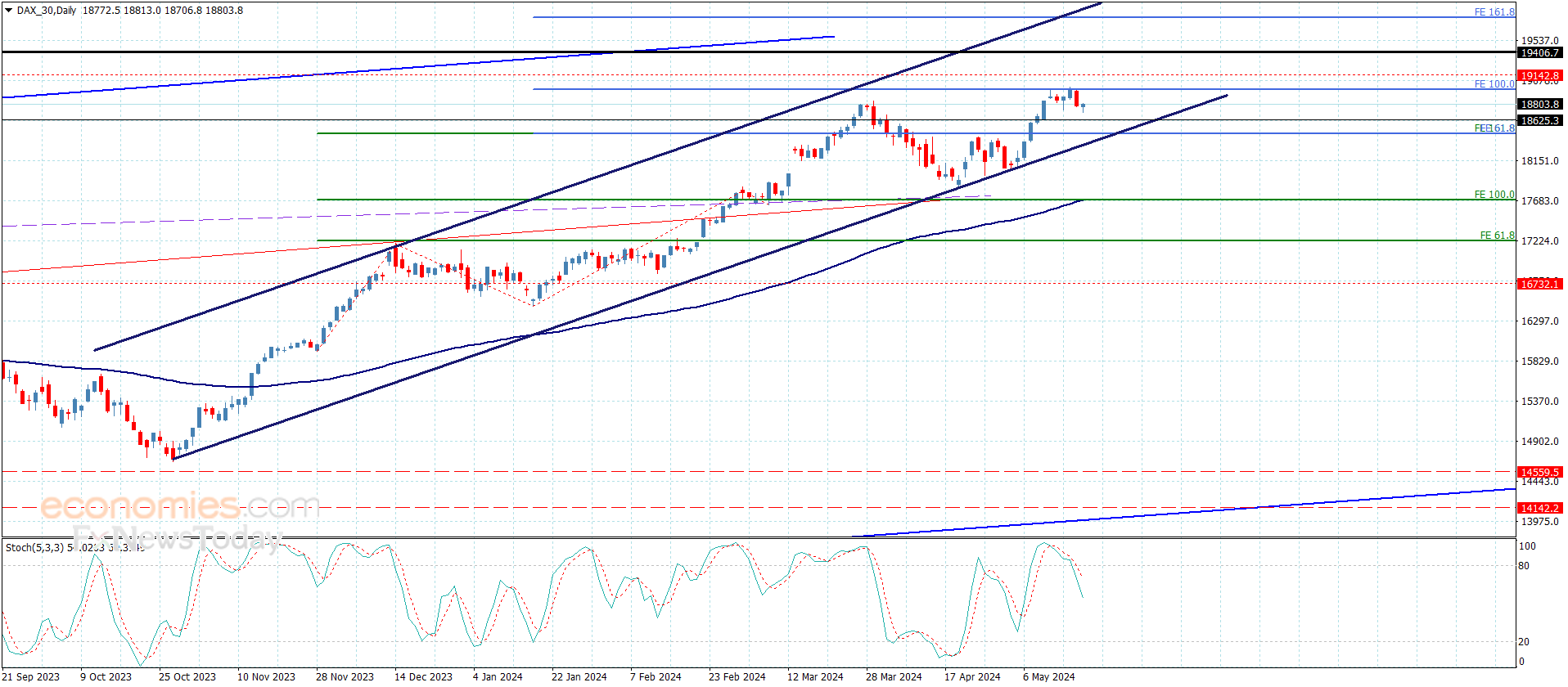The width and height of the screenshot is (1568, 687).
Task: Click the 19537.0 price axis value
Action: [1539, 40]
